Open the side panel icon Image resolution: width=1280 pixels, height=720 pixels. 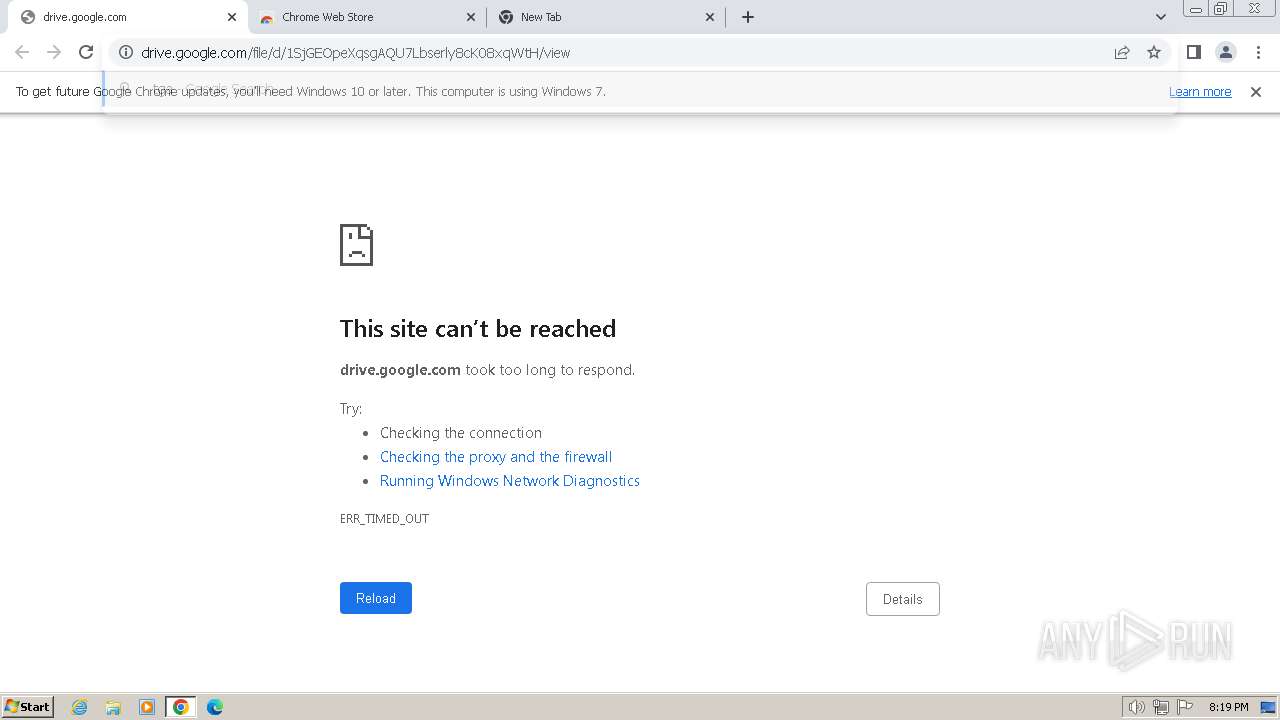tap(1193, 52)
